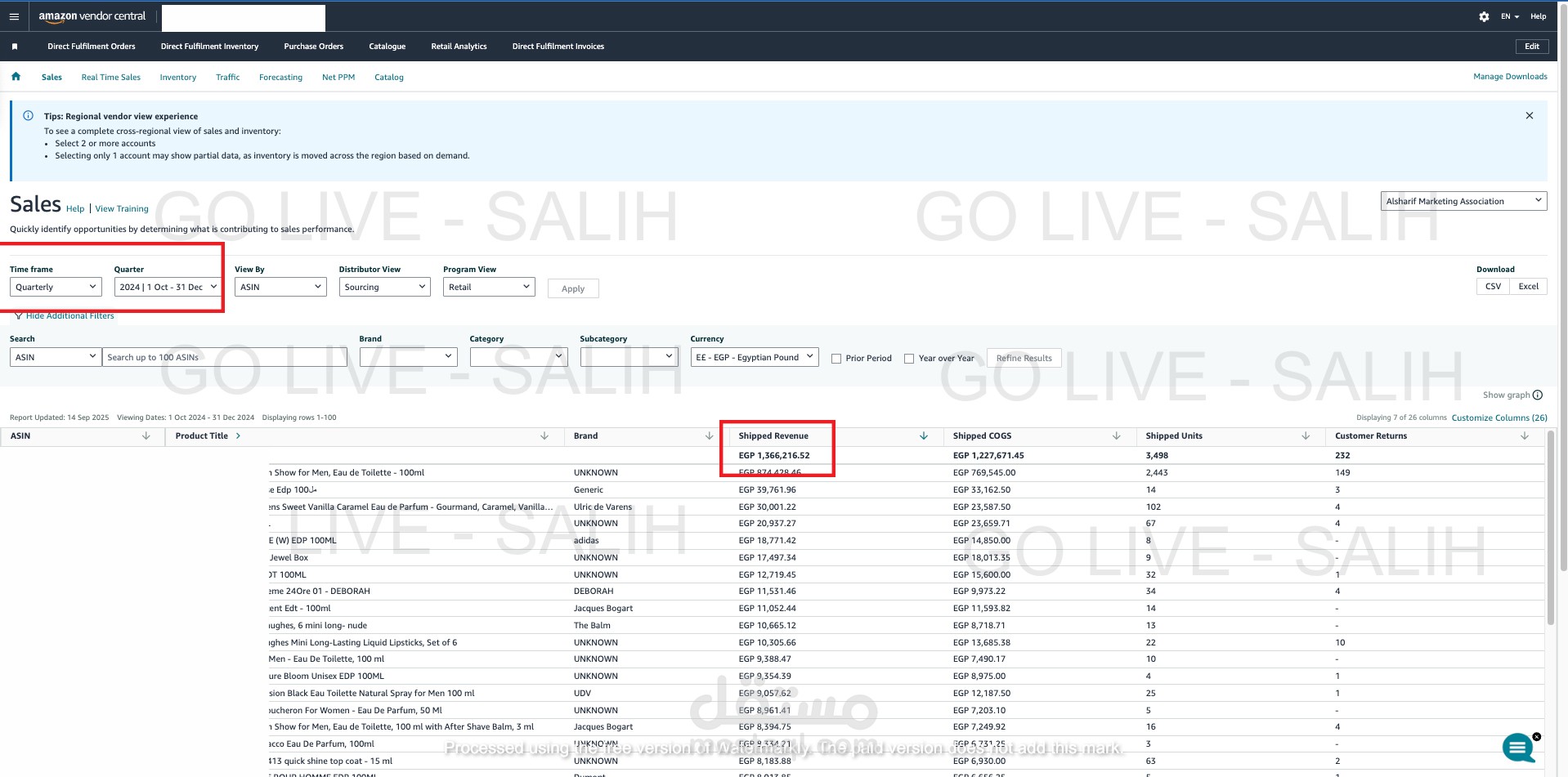Screen dimensions: 1568x777
Task: Open the Currency EGP dropdown
Action: [x=755, y=357]
